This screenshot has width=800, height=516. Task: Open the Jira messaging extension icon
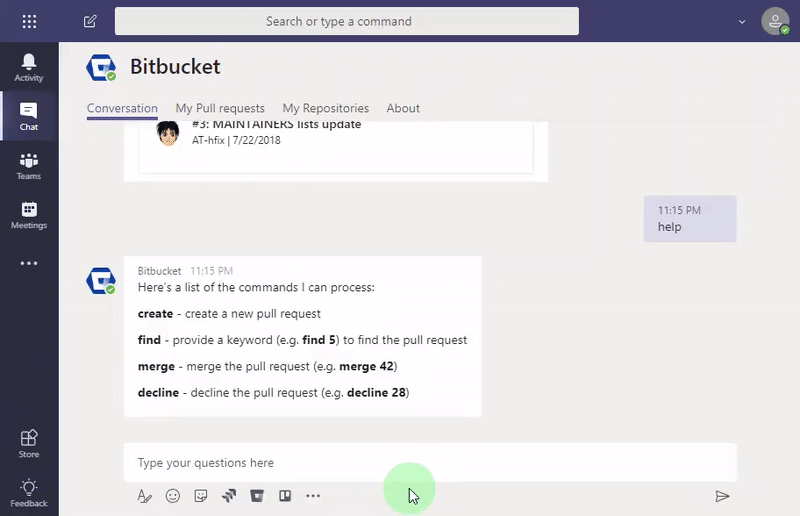(229, 496)
